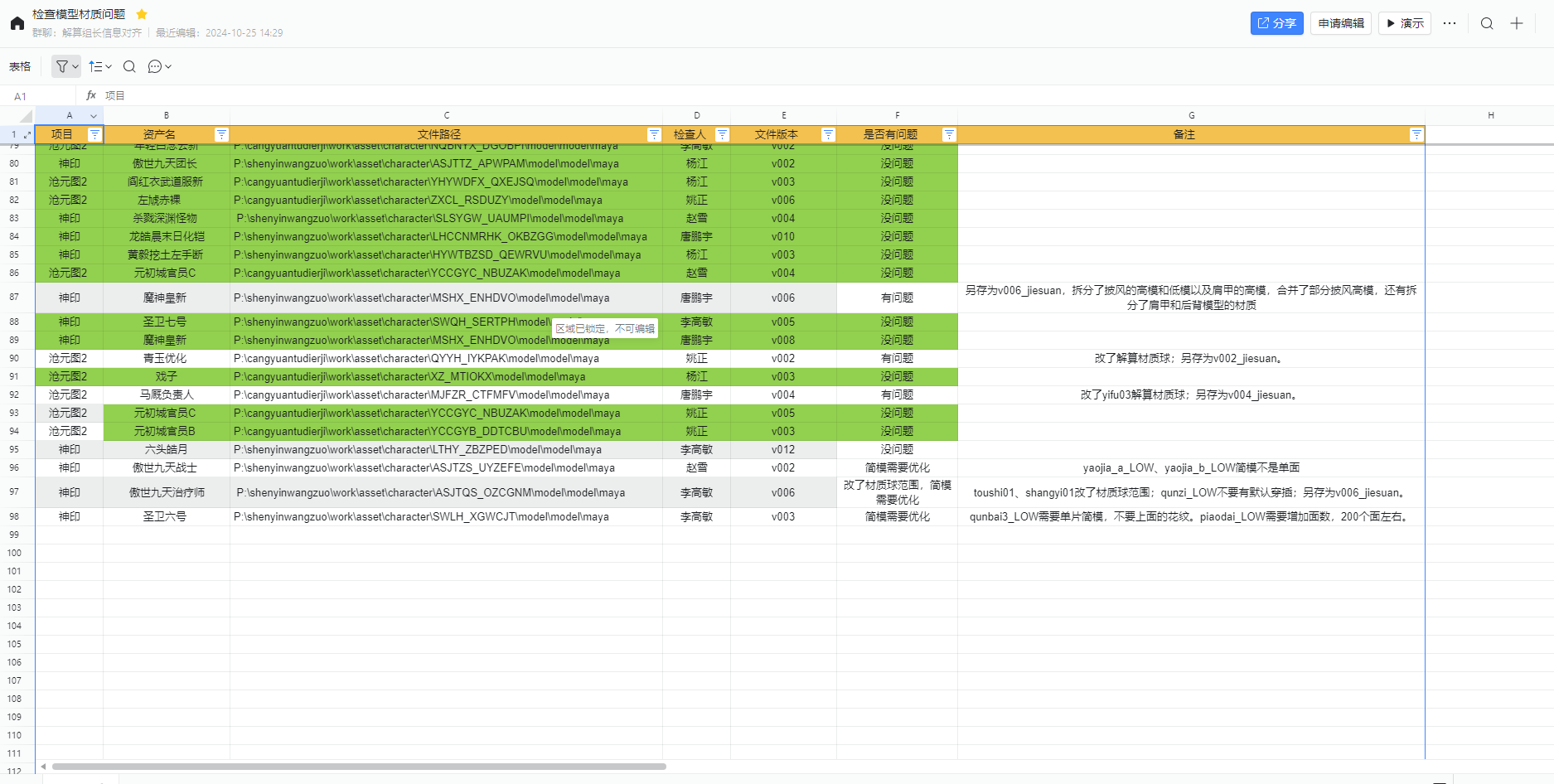1554x784 pixels.
Task: Toggle the favorite star for this document
Action: [142, 14]
